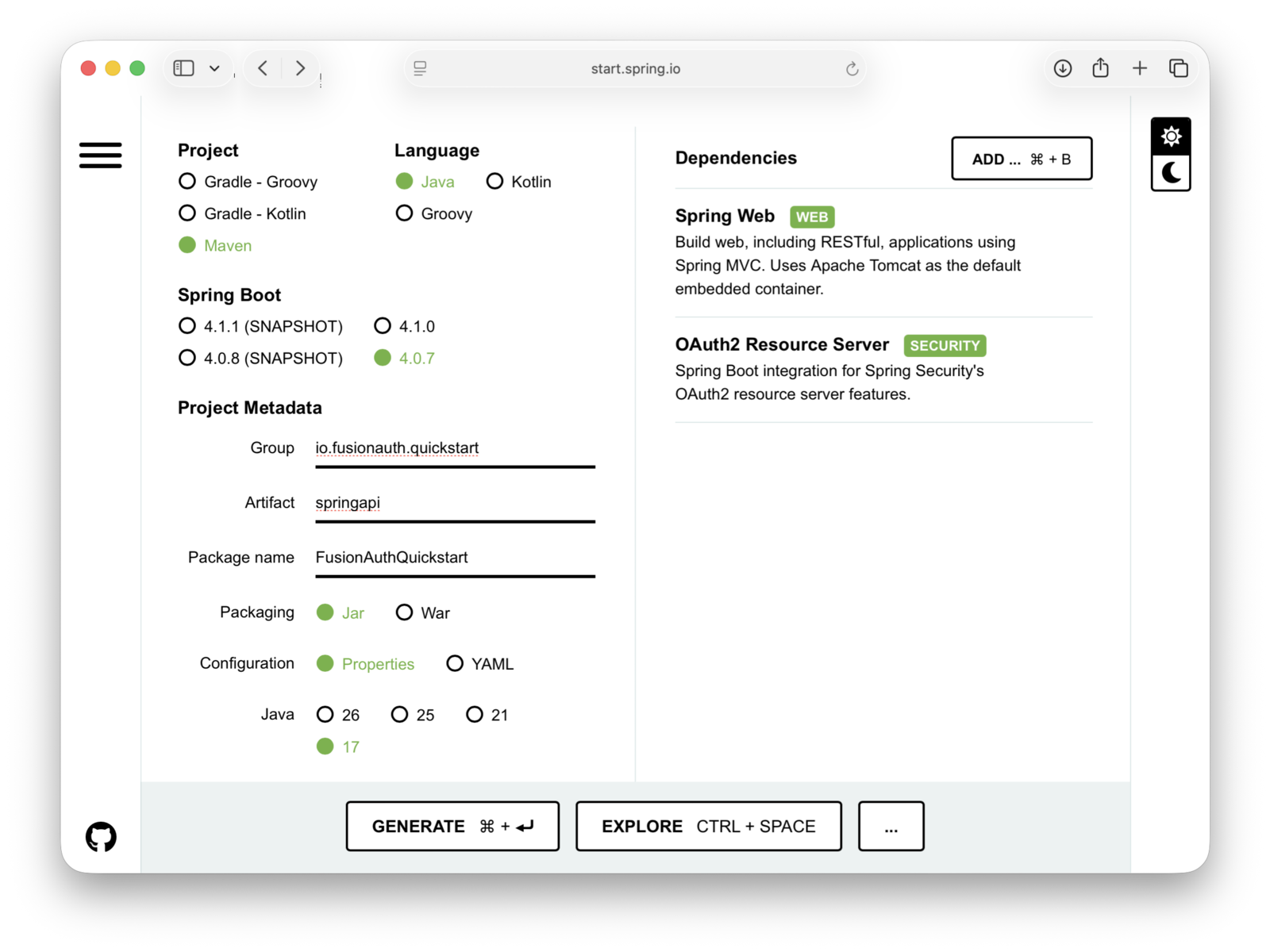The height and width of the screenshot is (952, 1270).
Task: Click the OAuth2 Resource Server dependency title
Action: (782, 344)
